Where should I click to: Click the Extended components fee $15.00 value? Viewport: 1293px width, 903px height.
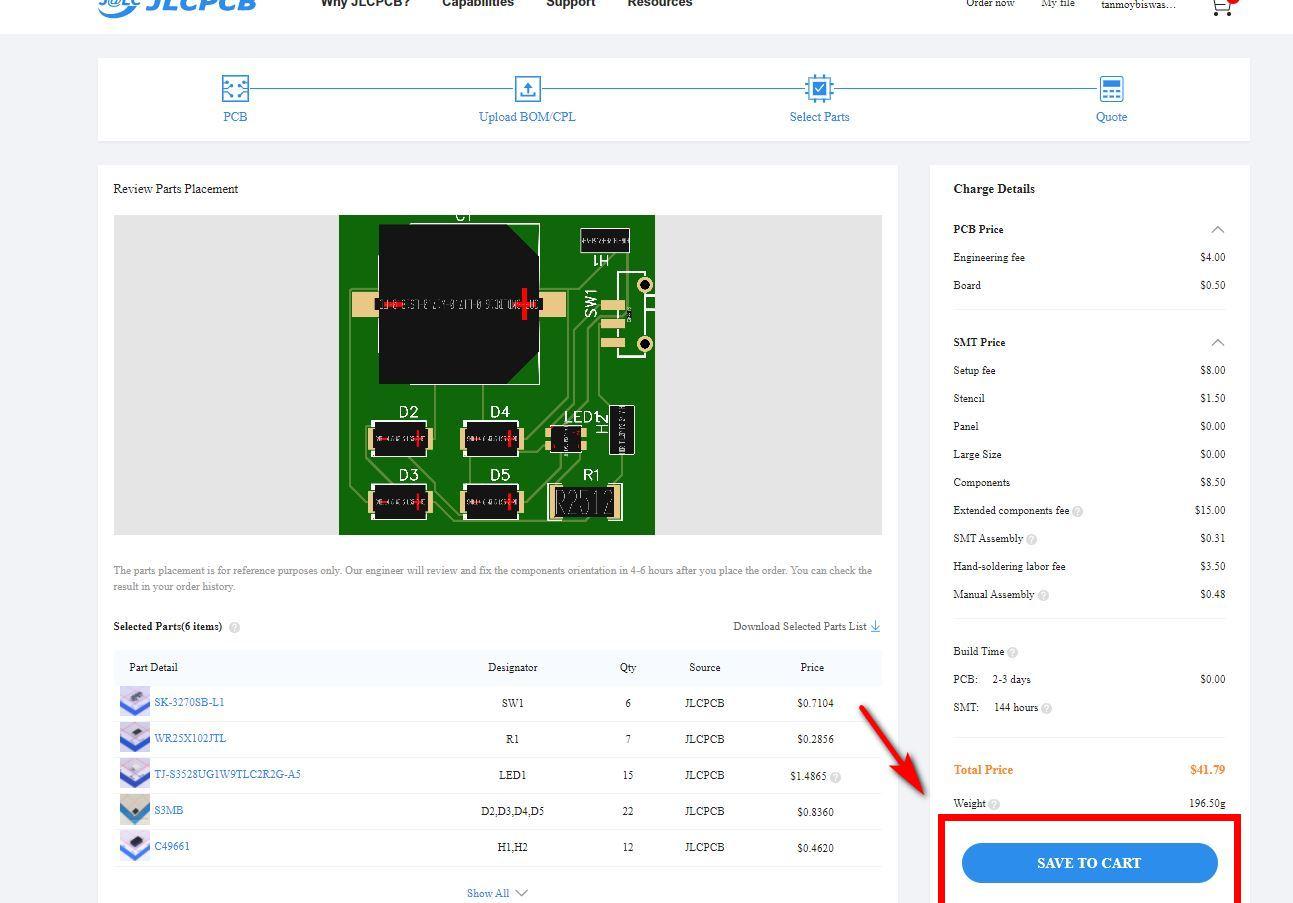(x=1210, y=510)
